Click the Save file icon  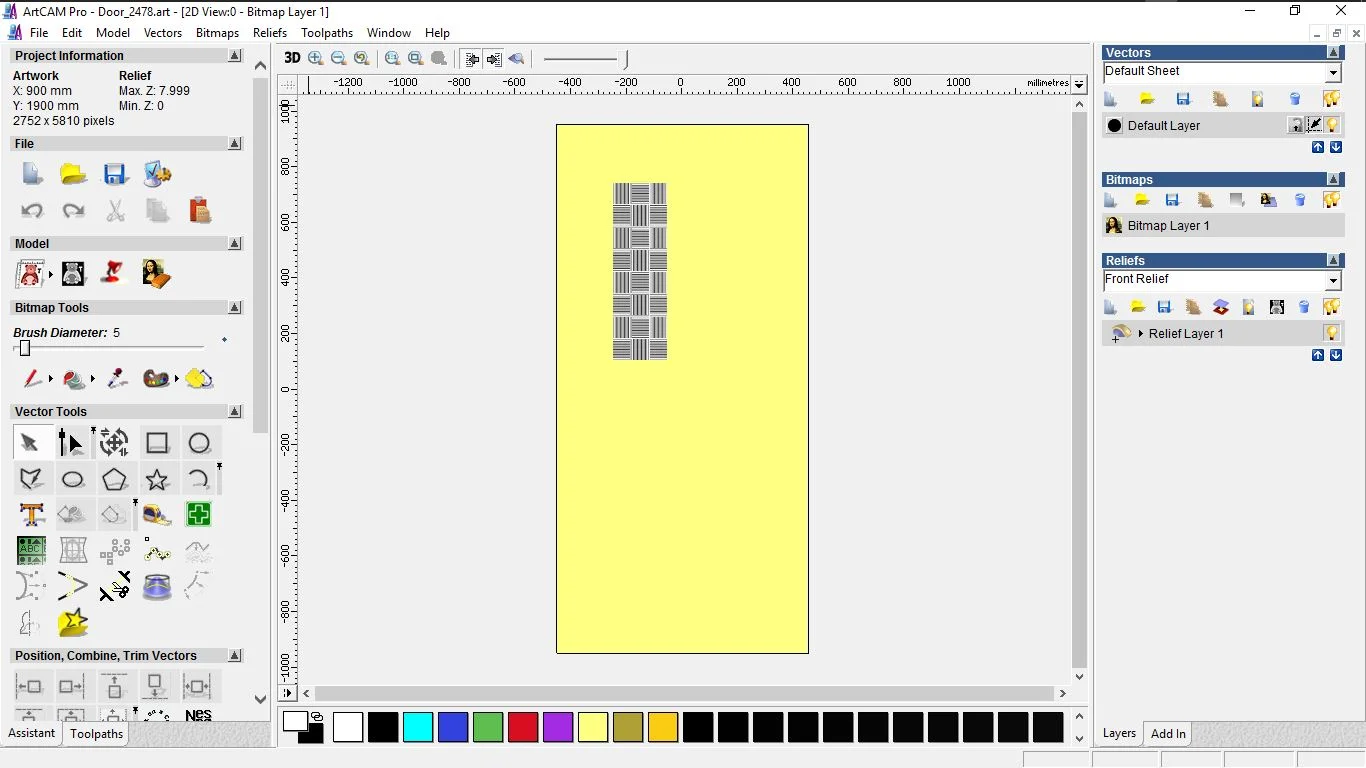115,175
